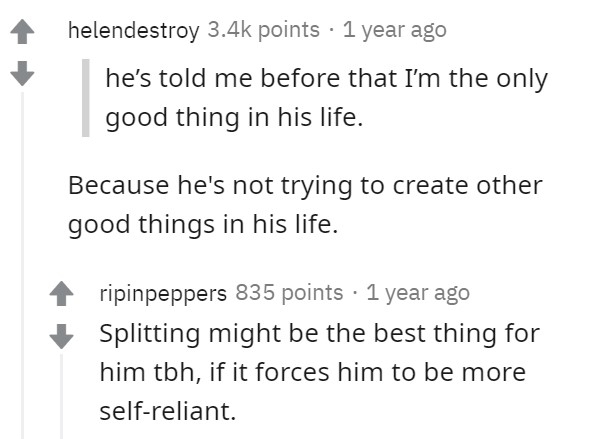
Task: Downvote helendestroy's comment
Action: point(22,73)
